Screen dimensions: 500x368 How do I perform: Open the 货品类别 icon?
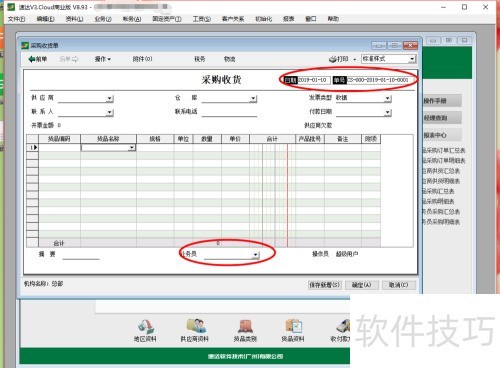tap(245, 326)
